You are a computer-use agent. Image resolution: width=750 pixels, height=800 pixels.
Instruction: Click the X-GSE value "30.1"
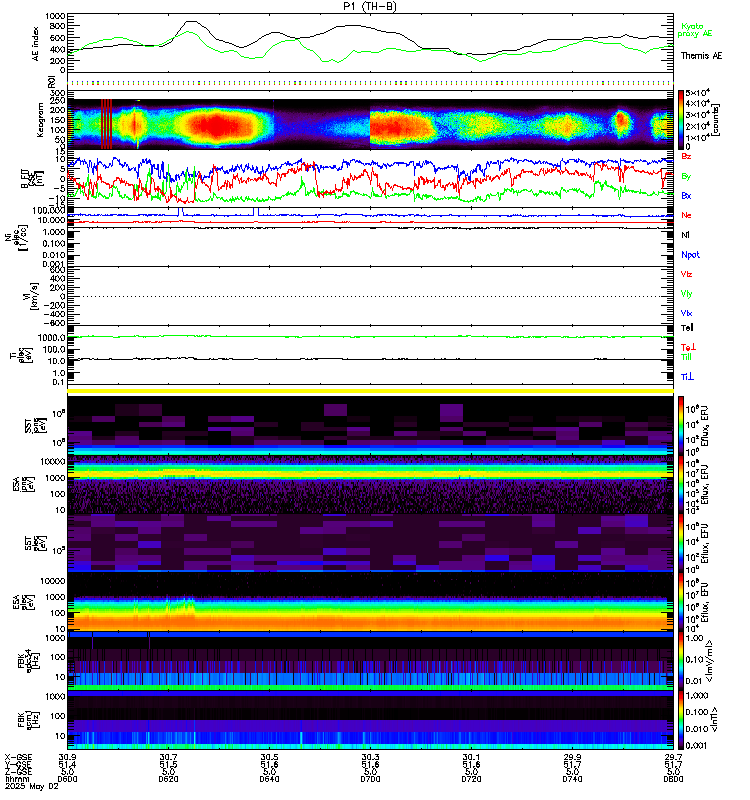[x=471, y=757]
